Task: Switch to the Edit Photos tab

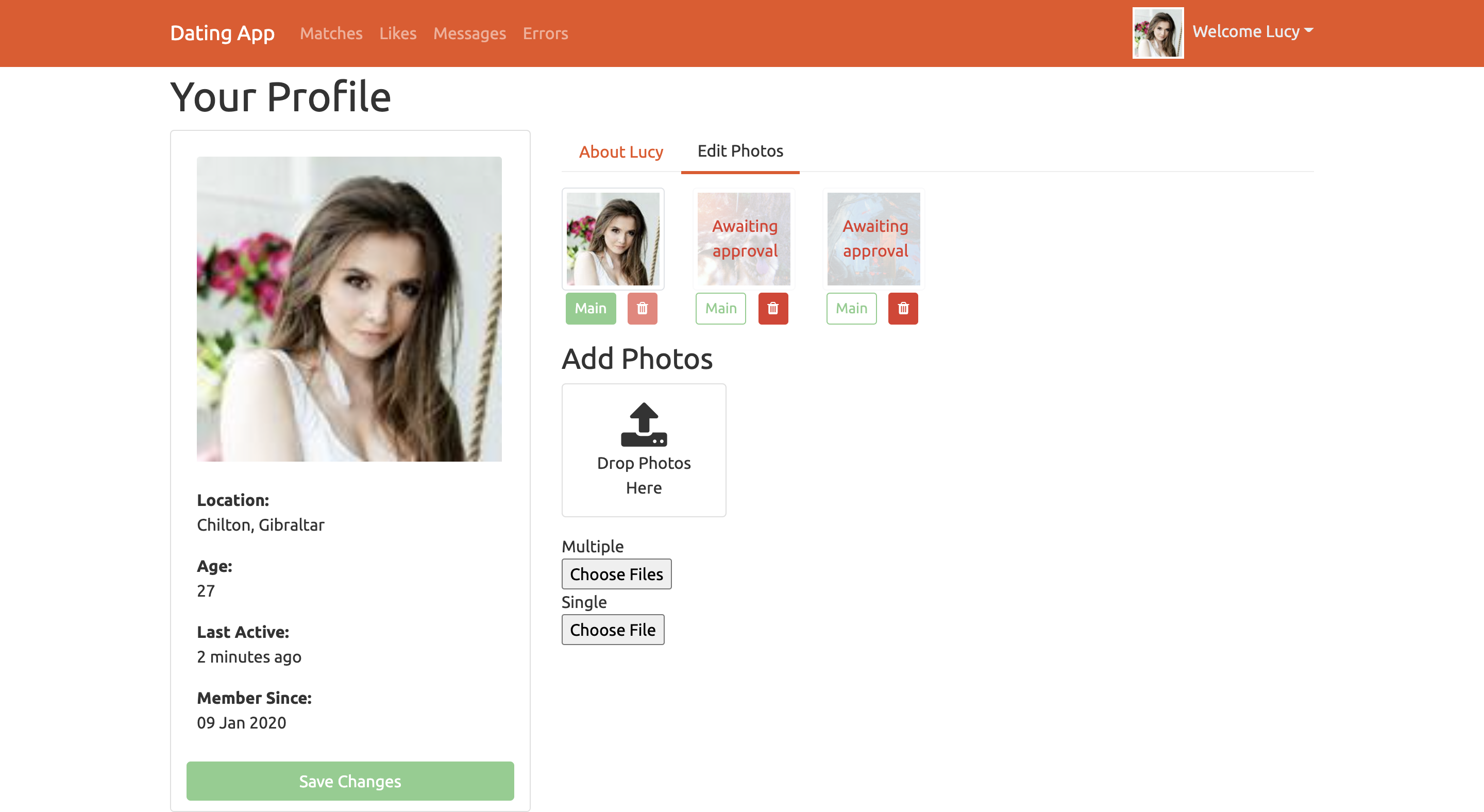Action: click(x=740, y=151)
